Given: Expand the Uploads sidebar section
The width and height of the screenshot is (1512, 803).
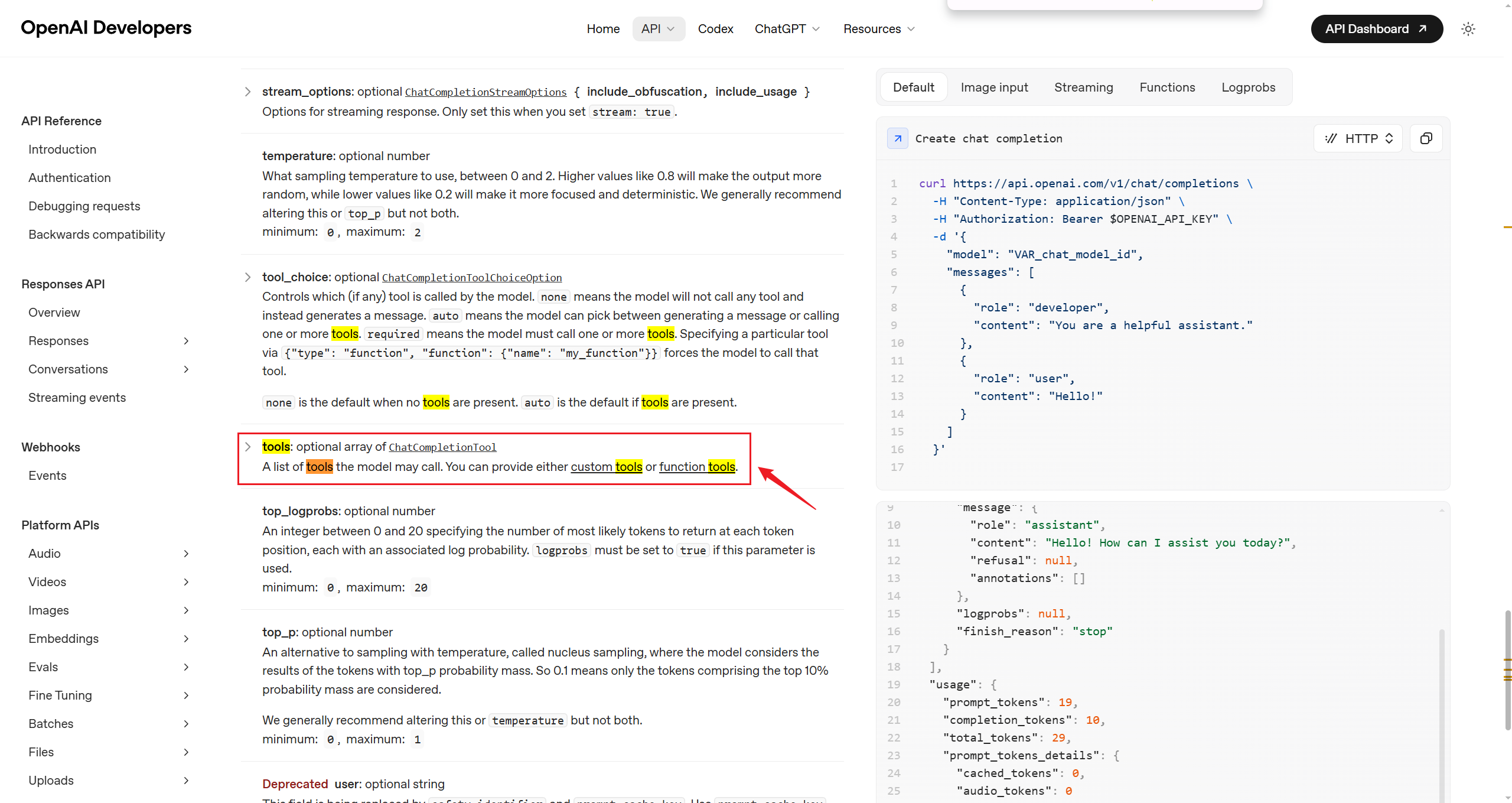Looking at the screenshot, I should coord(186,781).
